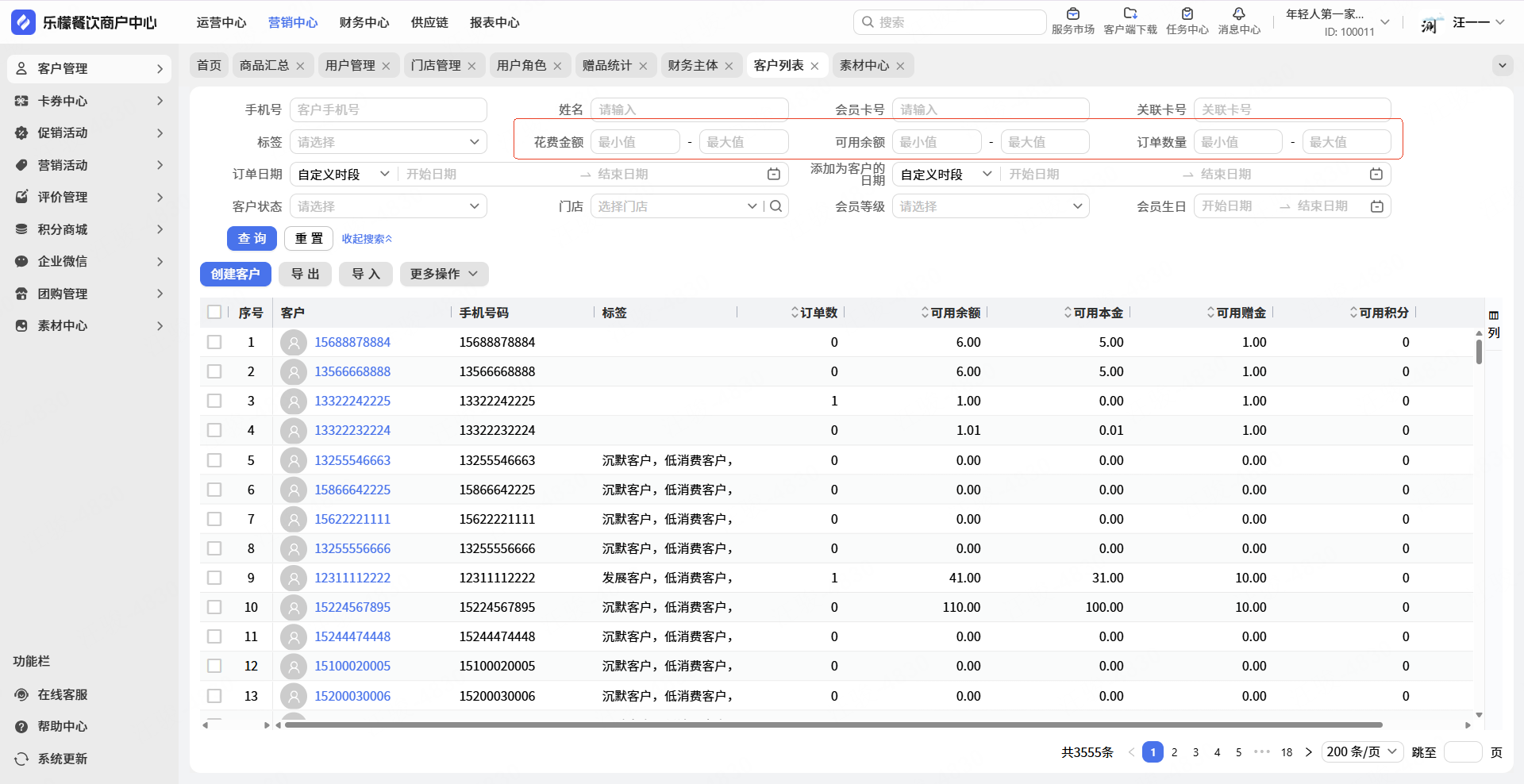1524x784 pixels.
Task: Open the 任务中心 task center icon
Action: tap(1187, 14)
